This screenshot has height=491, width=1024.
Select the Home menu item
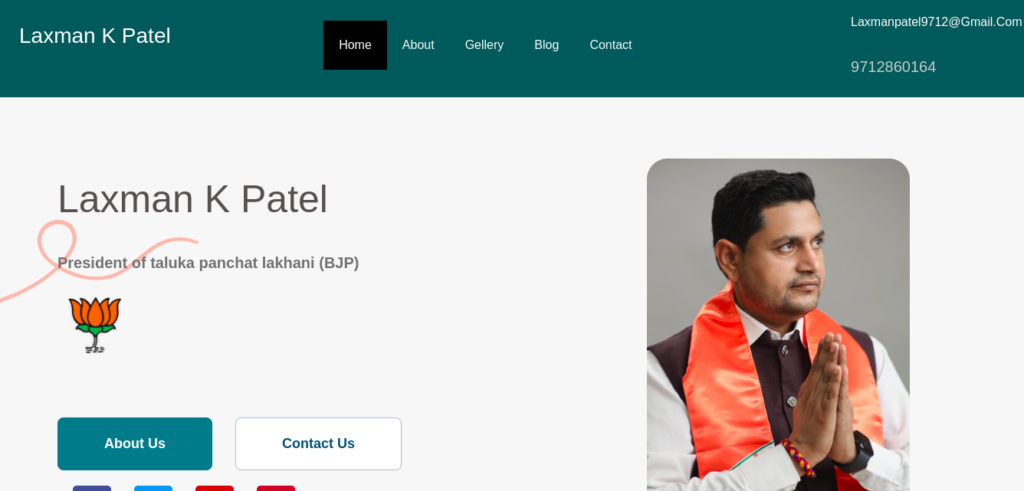point(355,45)
